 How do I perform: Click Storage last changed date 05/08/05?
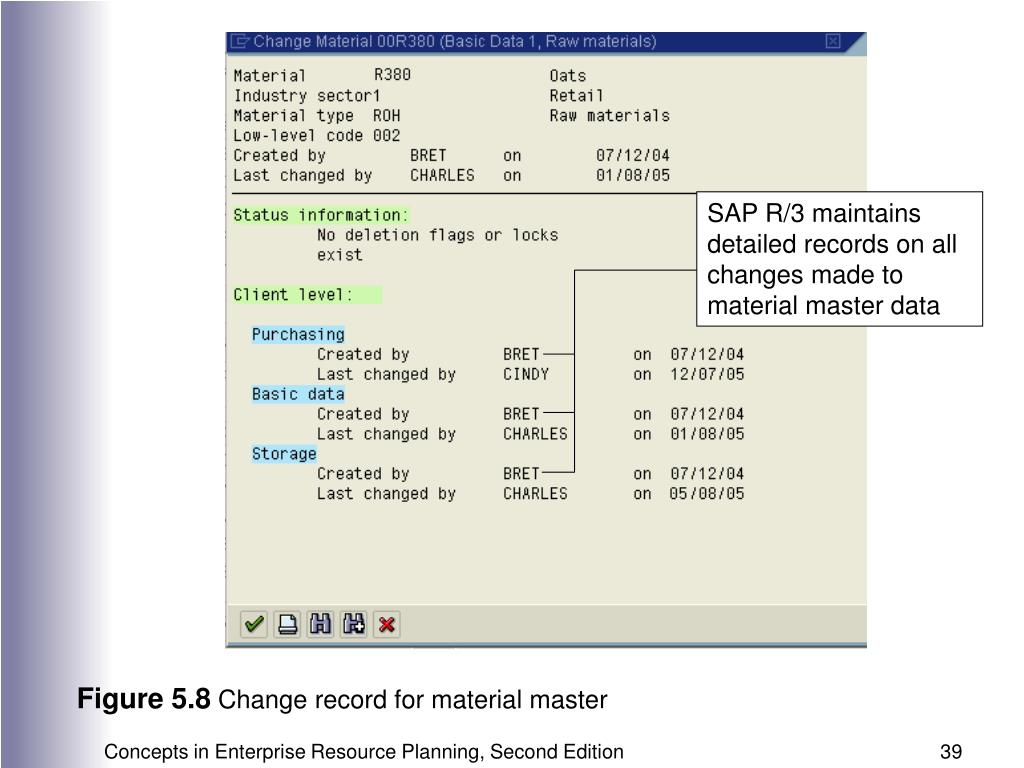(707, 494)
